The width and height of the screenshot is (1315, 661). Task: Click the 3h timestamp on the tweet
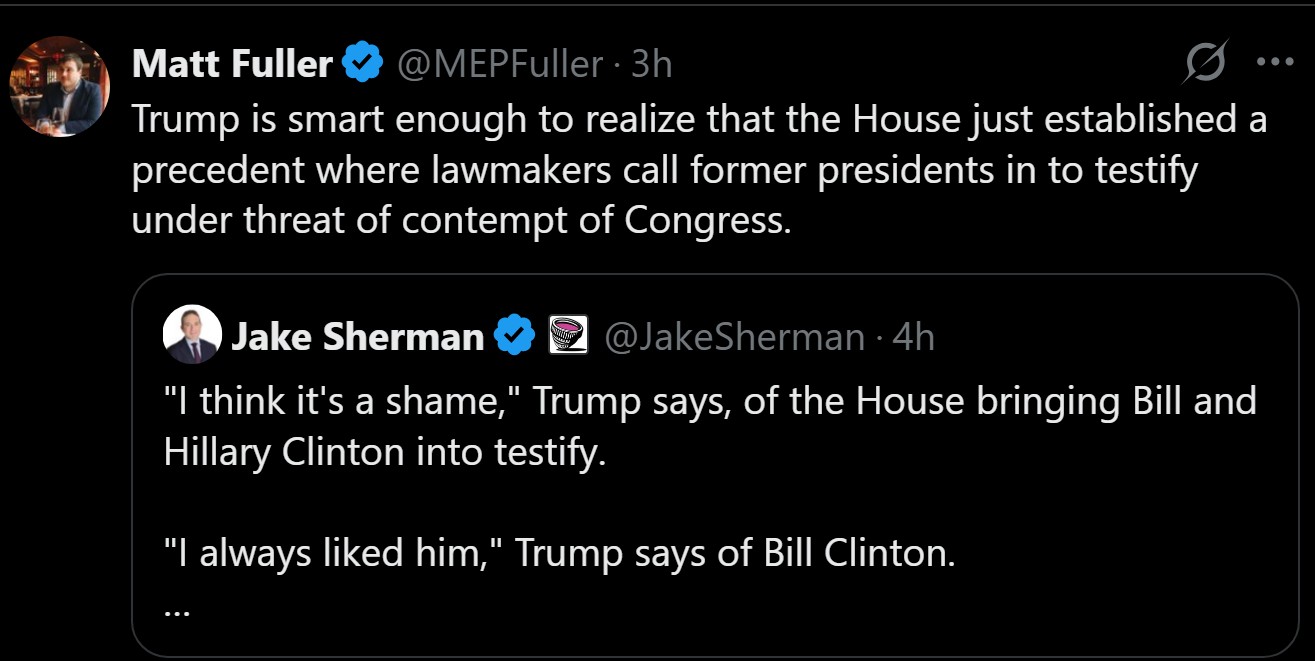652,65
